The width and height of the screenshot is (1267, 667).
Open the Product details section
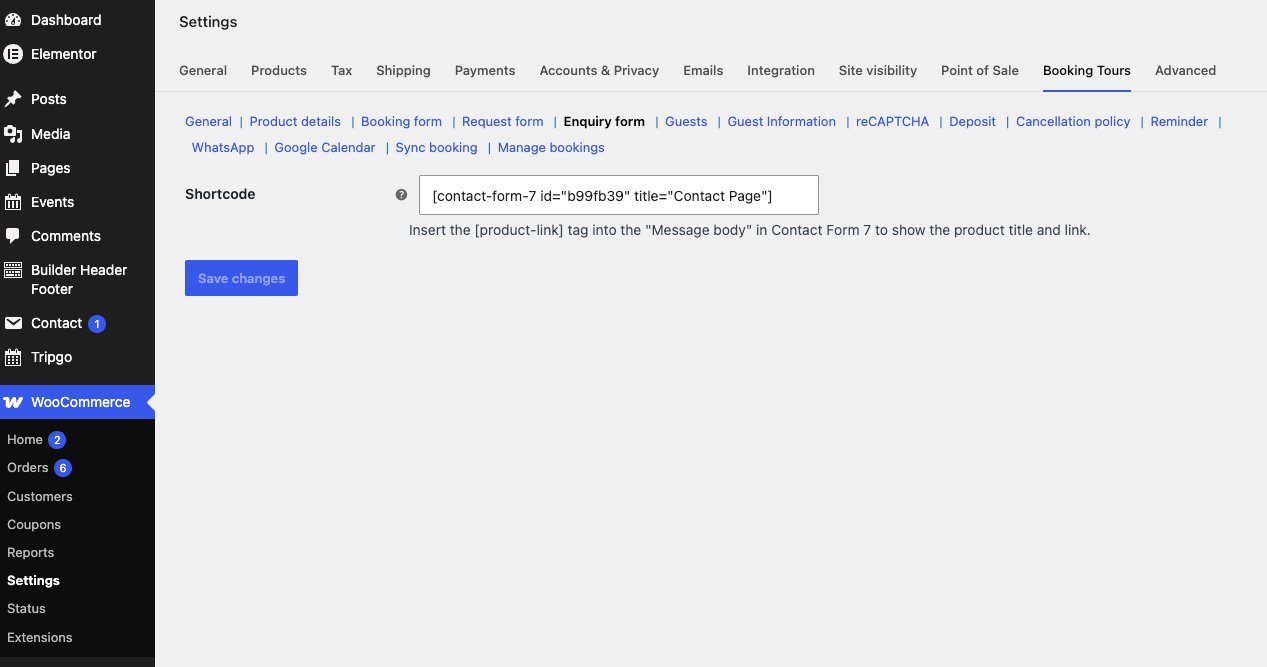[x=295, y=121]
